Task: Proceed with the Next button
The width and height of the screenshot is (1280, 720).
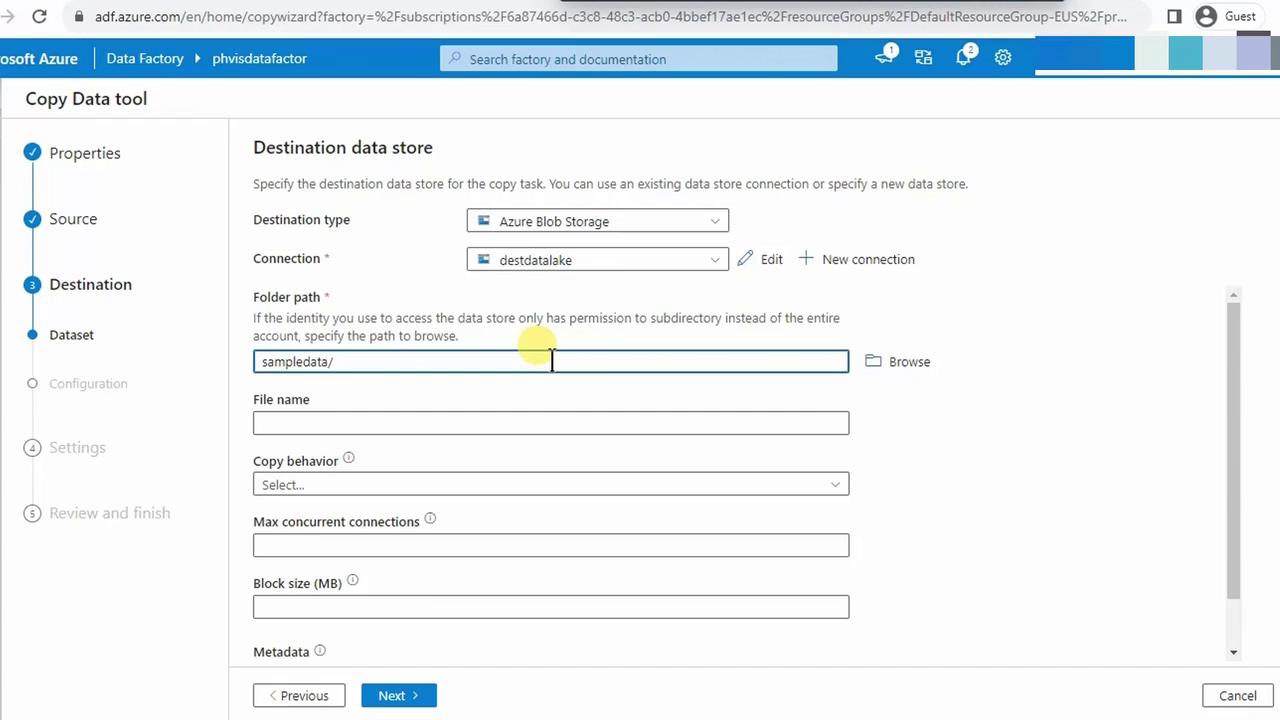Action: (399, 696)
